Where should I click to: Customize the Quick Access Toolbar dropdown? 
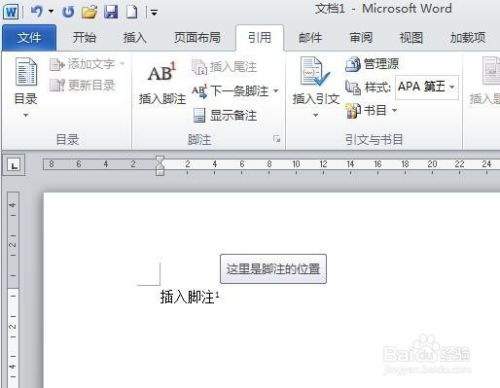154,13
